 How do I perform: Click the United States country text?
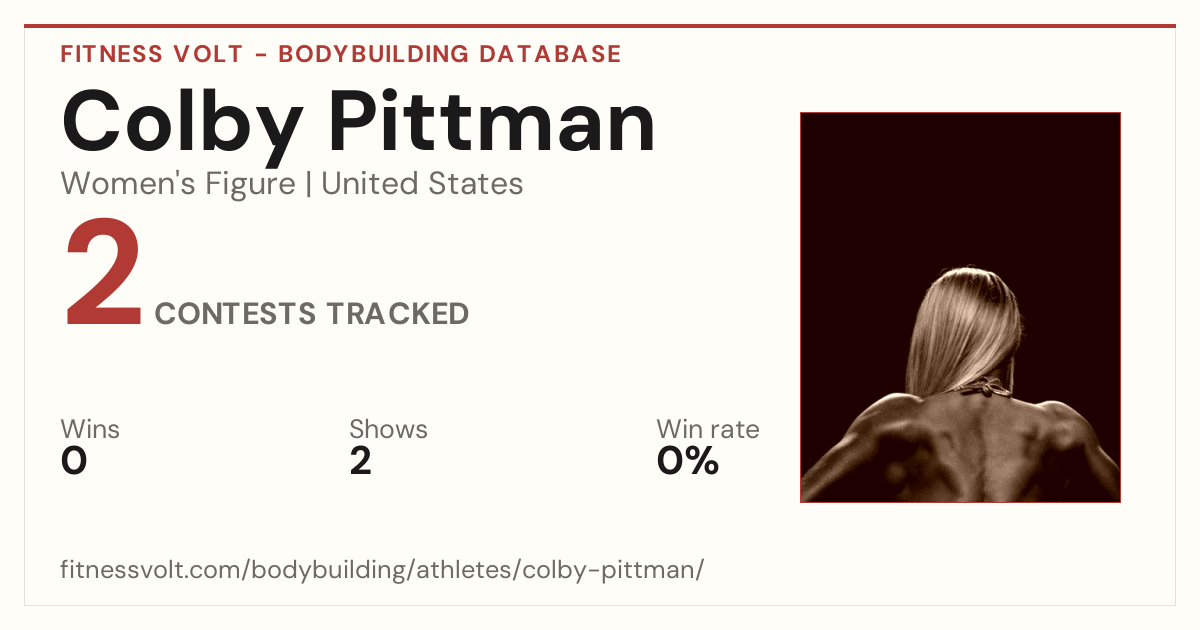click(x=422, y=184)
